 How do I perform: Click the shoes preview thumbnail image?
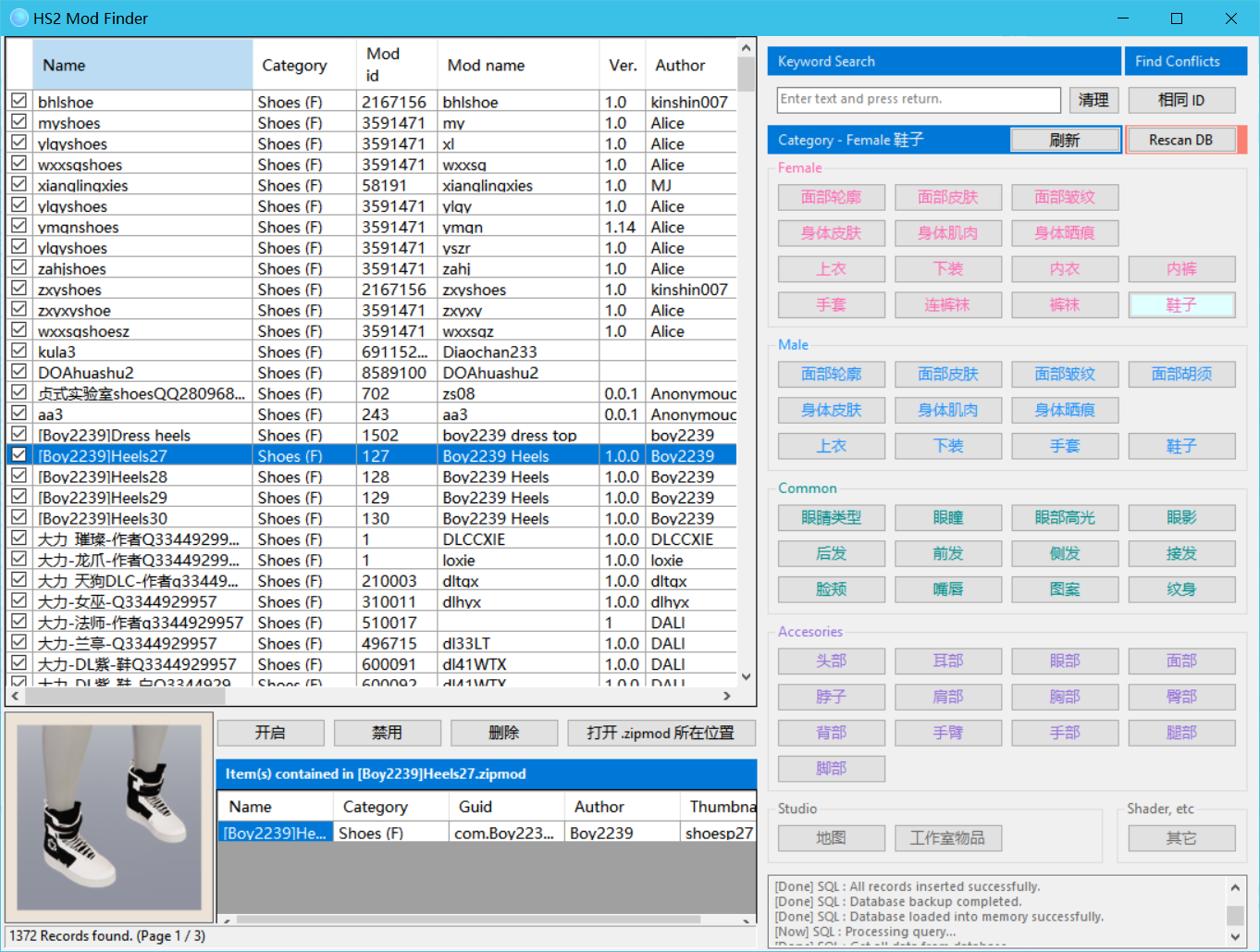pyautogui.click(x=109, y=817)
